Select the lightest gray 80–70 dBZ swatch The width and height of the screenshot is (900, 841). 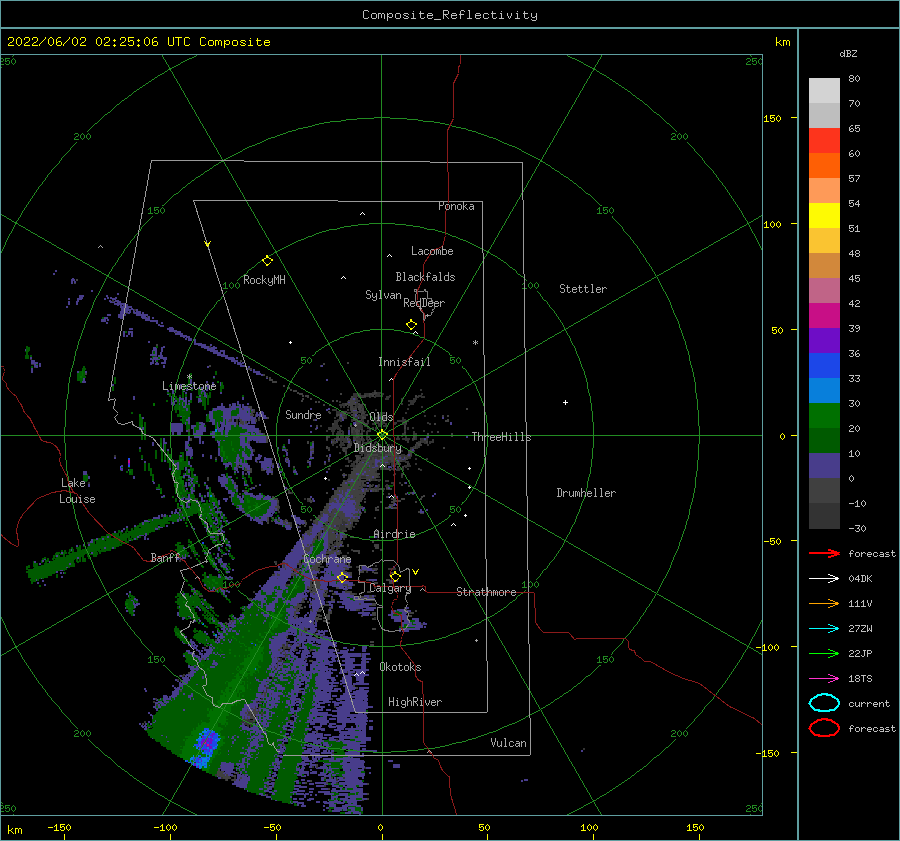click(824, 91)
